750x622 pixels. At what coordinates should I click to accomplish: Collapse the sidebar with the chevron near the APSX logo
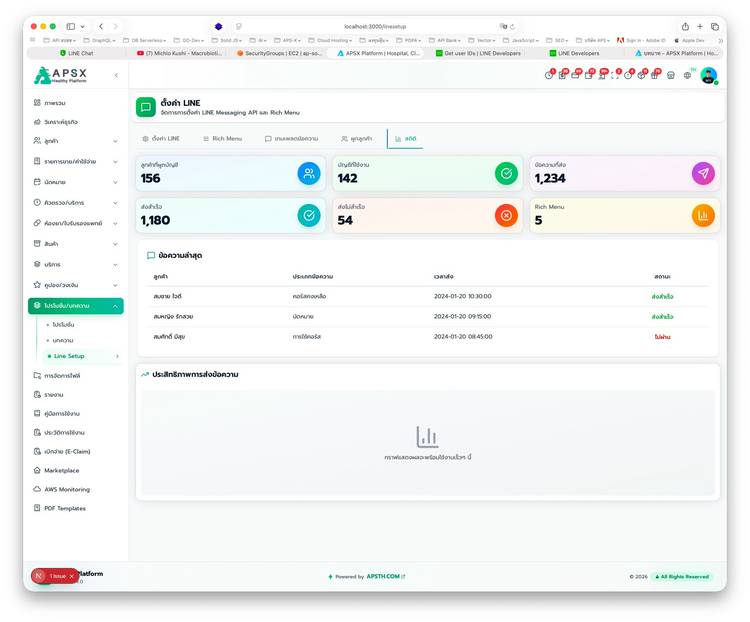115,75
